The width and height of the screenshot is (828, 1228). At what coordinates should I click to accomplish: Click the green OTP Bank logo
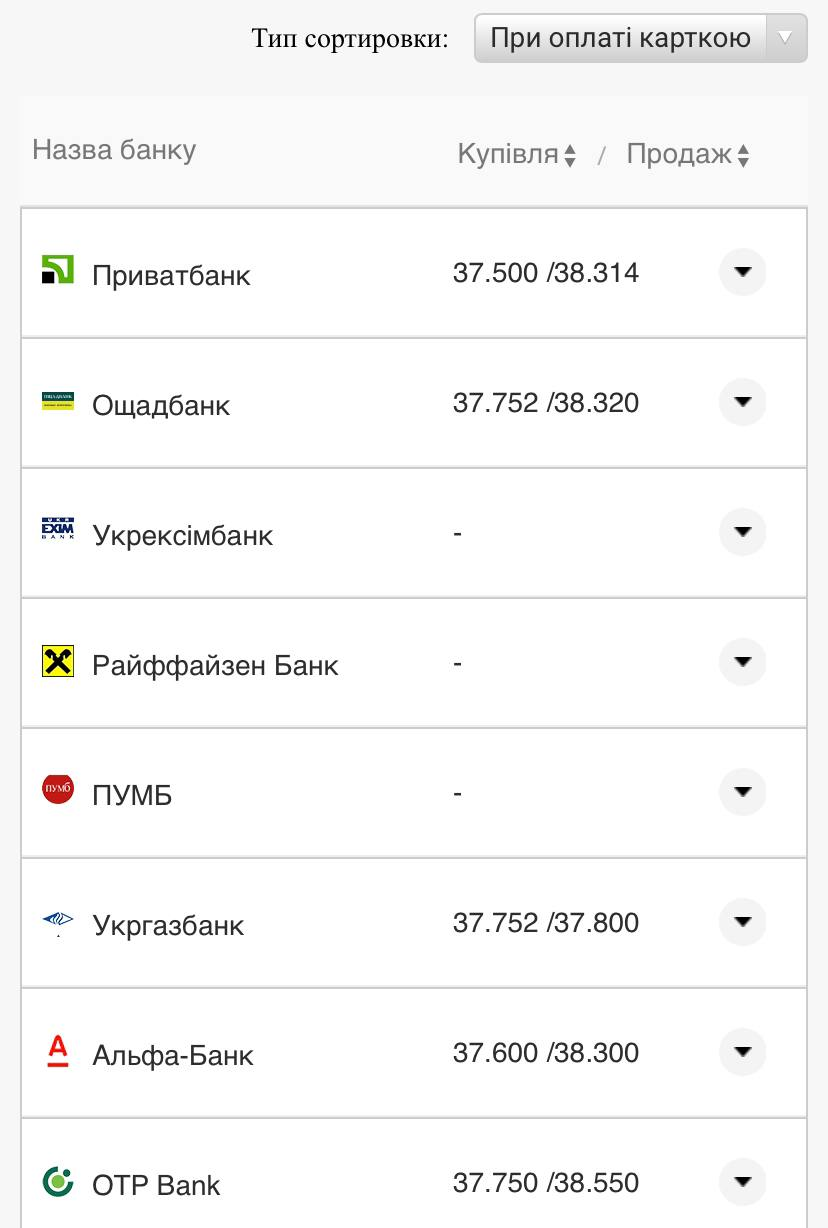[58, 1181]
